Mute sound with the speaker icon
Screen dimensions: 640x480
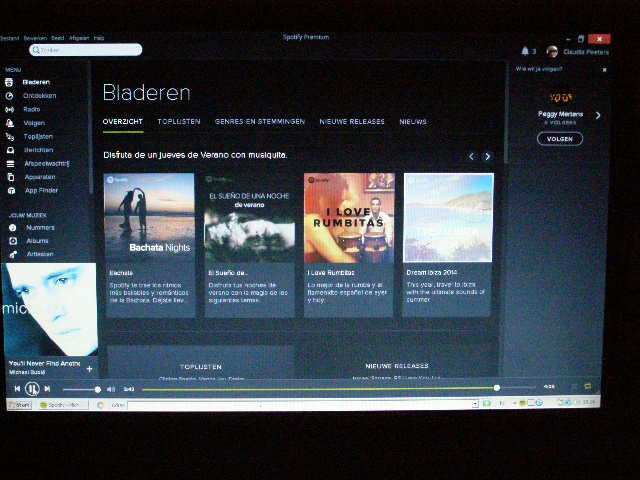(x=111, y=389)
